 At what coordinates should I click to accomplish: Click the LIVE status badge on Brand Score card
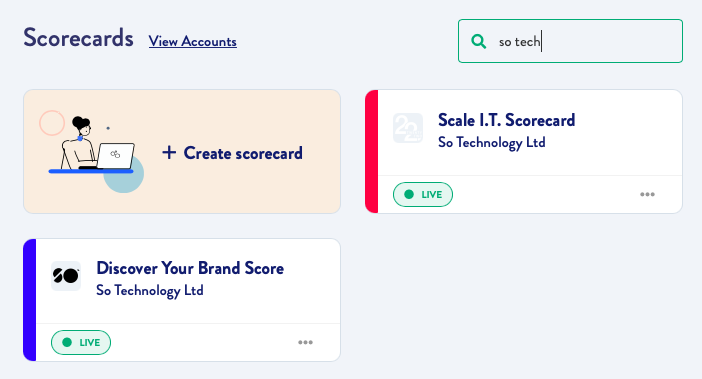pos(81,342)
